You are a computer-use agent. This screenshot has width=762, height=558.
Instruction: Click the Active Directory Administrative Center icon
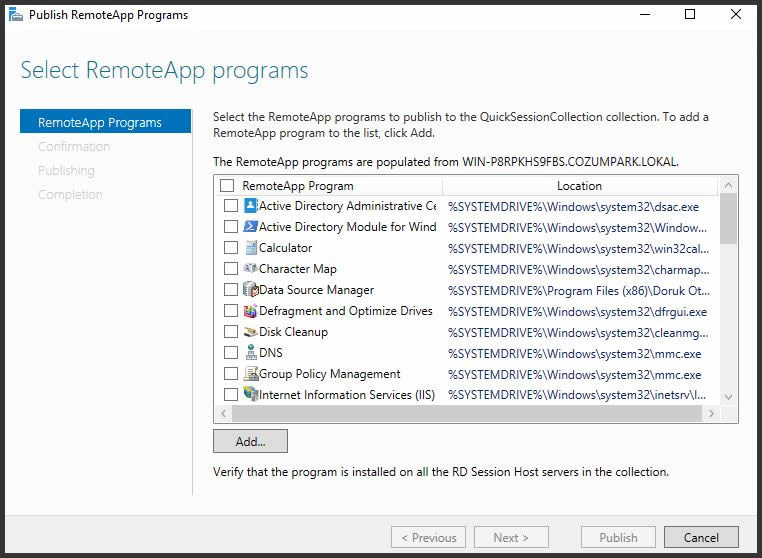(x=250, y=206)
